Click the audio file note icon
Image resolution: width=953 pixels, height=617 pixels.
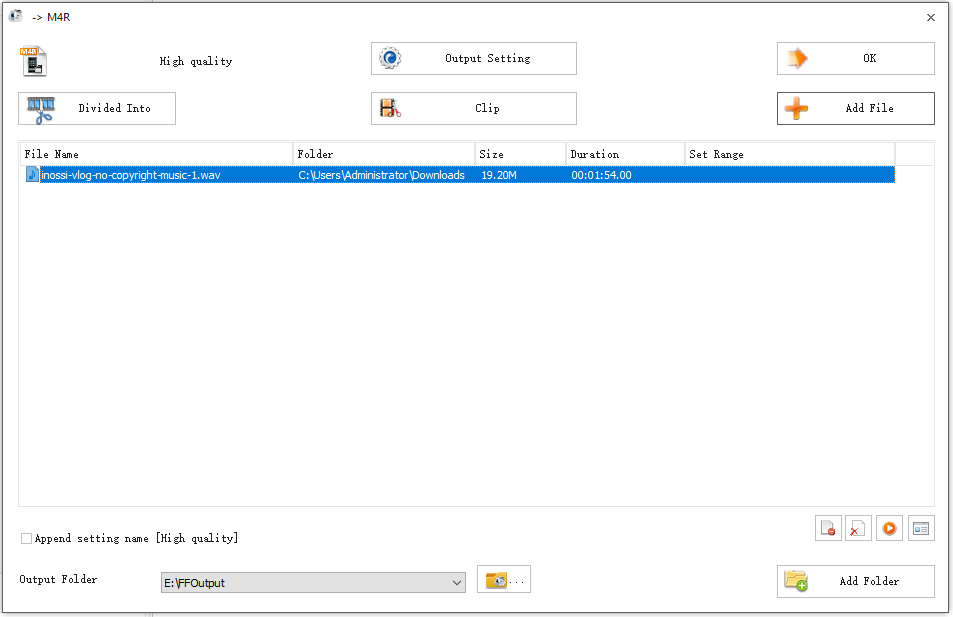click(32, 175)
